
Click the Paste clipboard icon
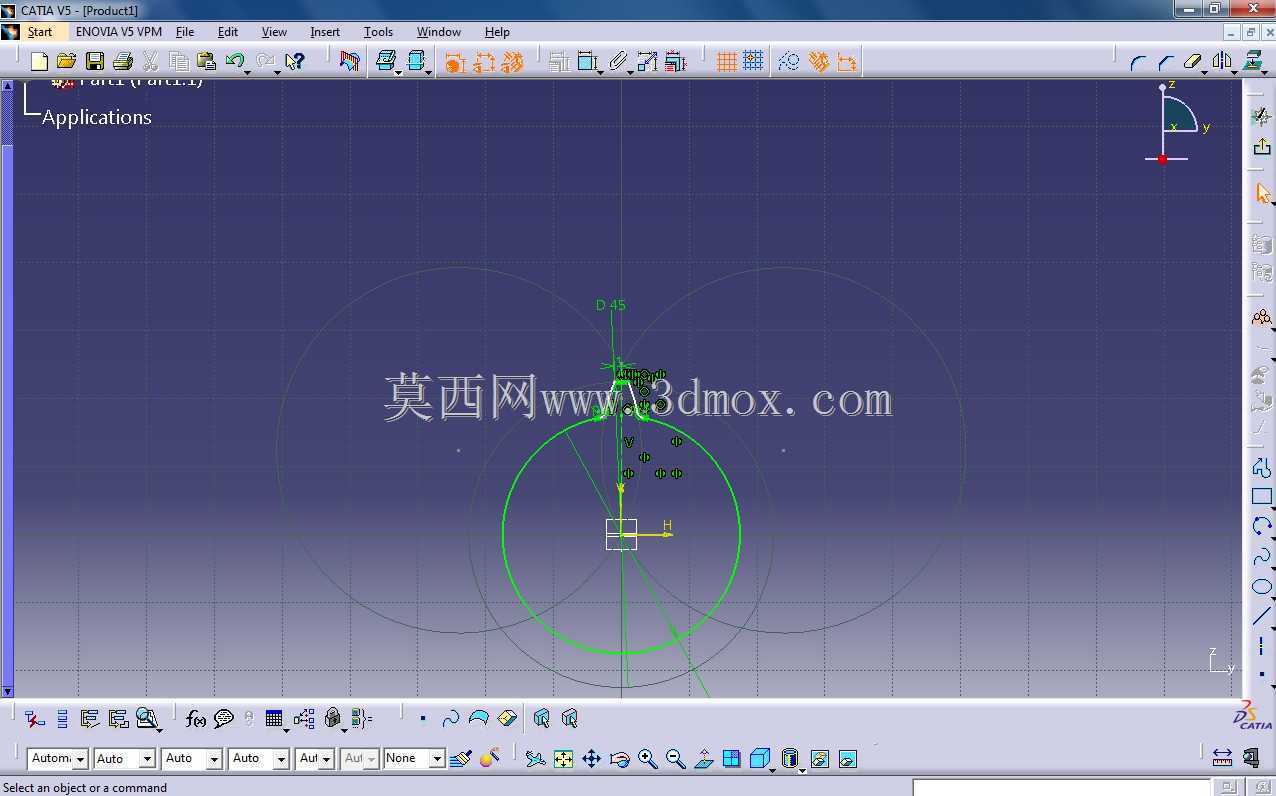point(206,62)
